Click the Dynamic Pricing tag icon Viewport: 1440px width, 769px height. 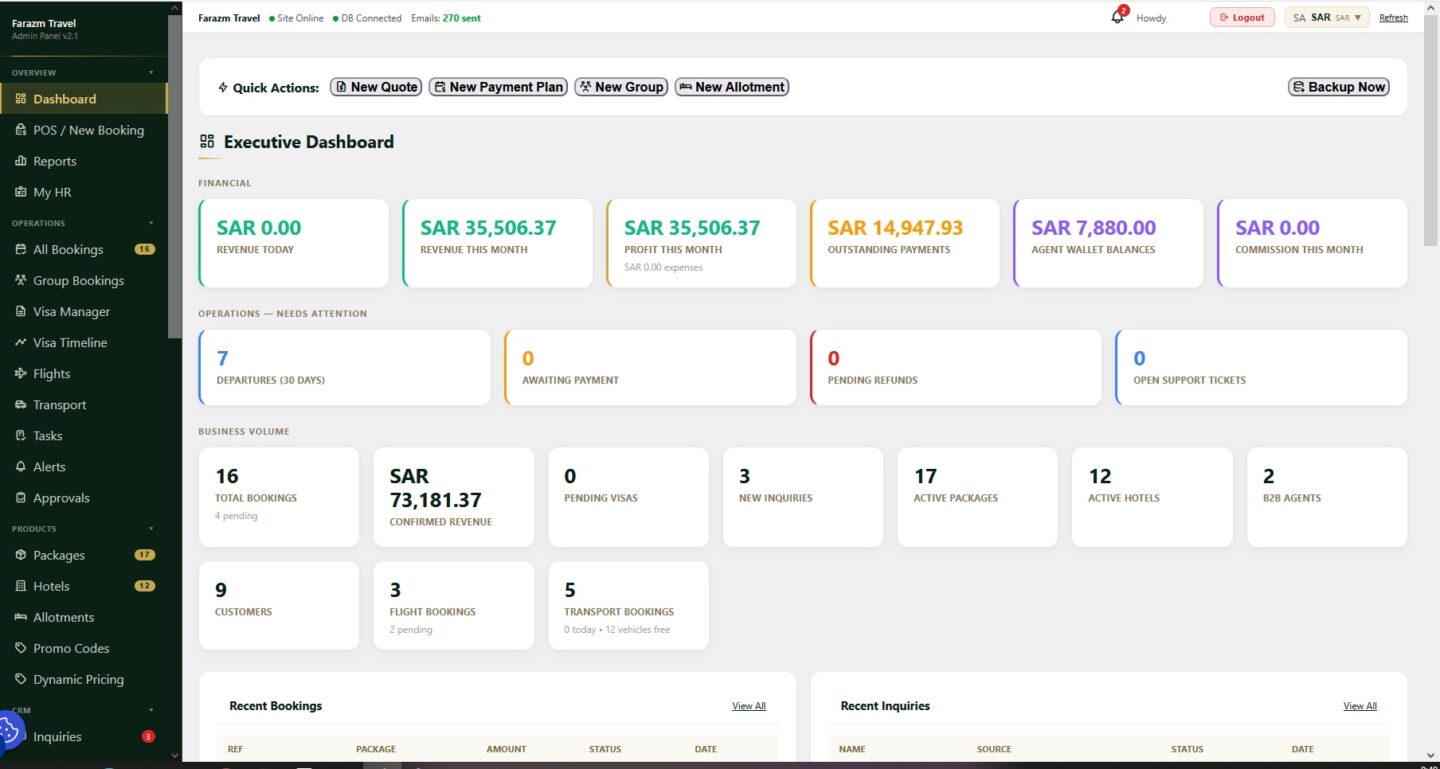[x=21, y=680]
